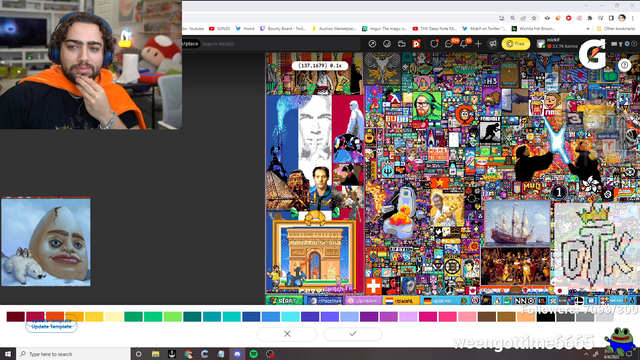640x360 pixels.
Task: Select the light cyan color swatch
Action: click(290, 317)
